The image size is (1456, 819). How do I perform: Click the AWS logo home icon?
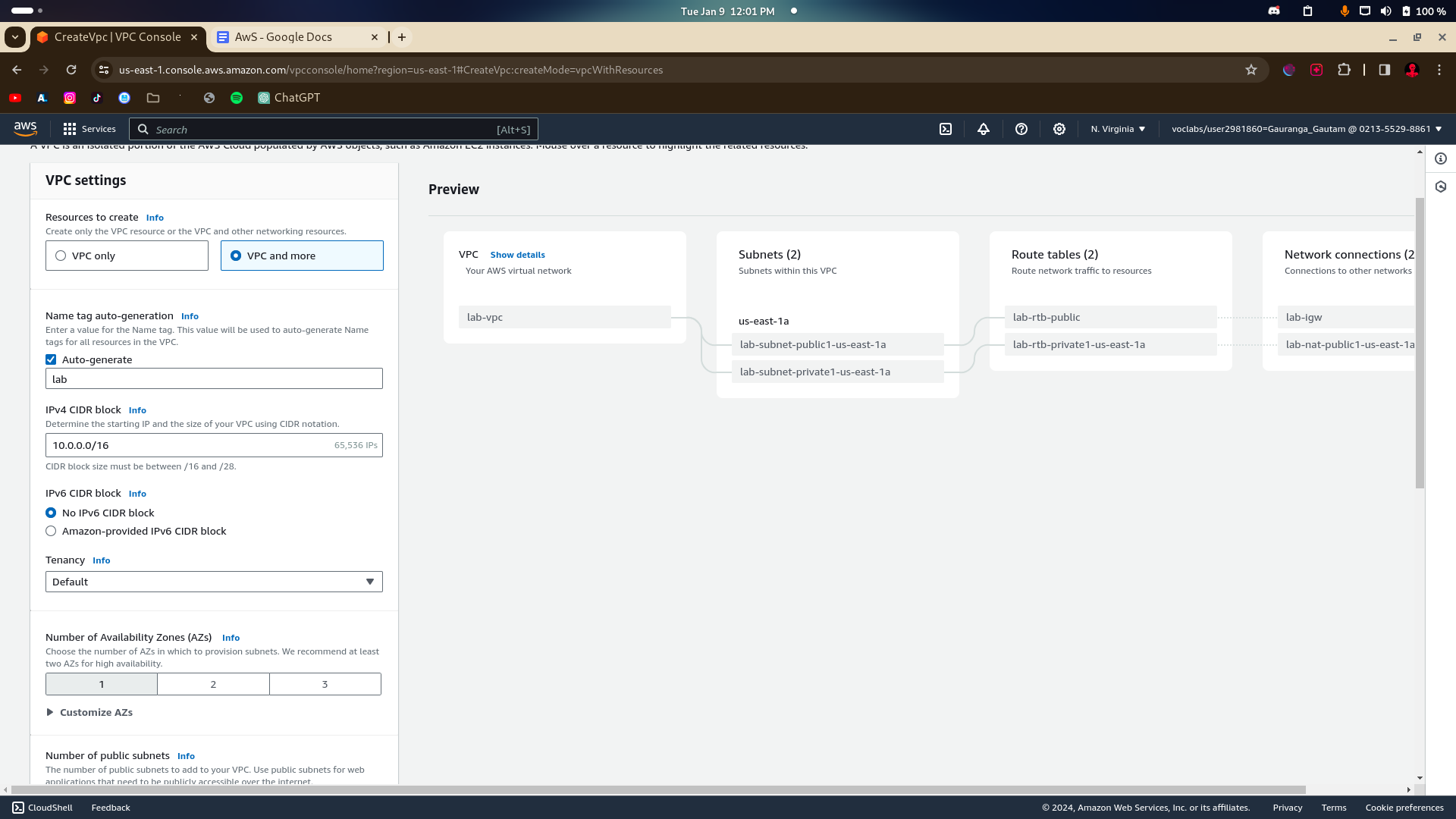click(25, 129)
